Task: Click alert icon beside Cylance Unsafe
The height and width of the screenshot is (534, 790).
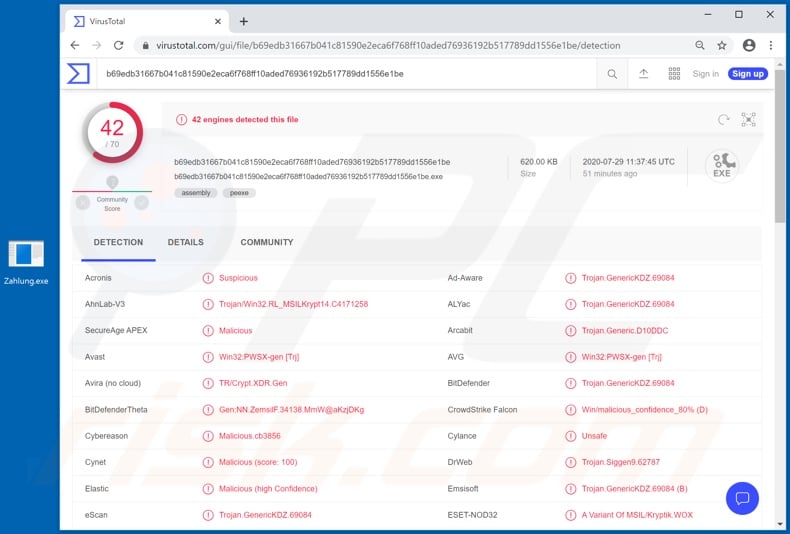Action: tap(570, 436)
